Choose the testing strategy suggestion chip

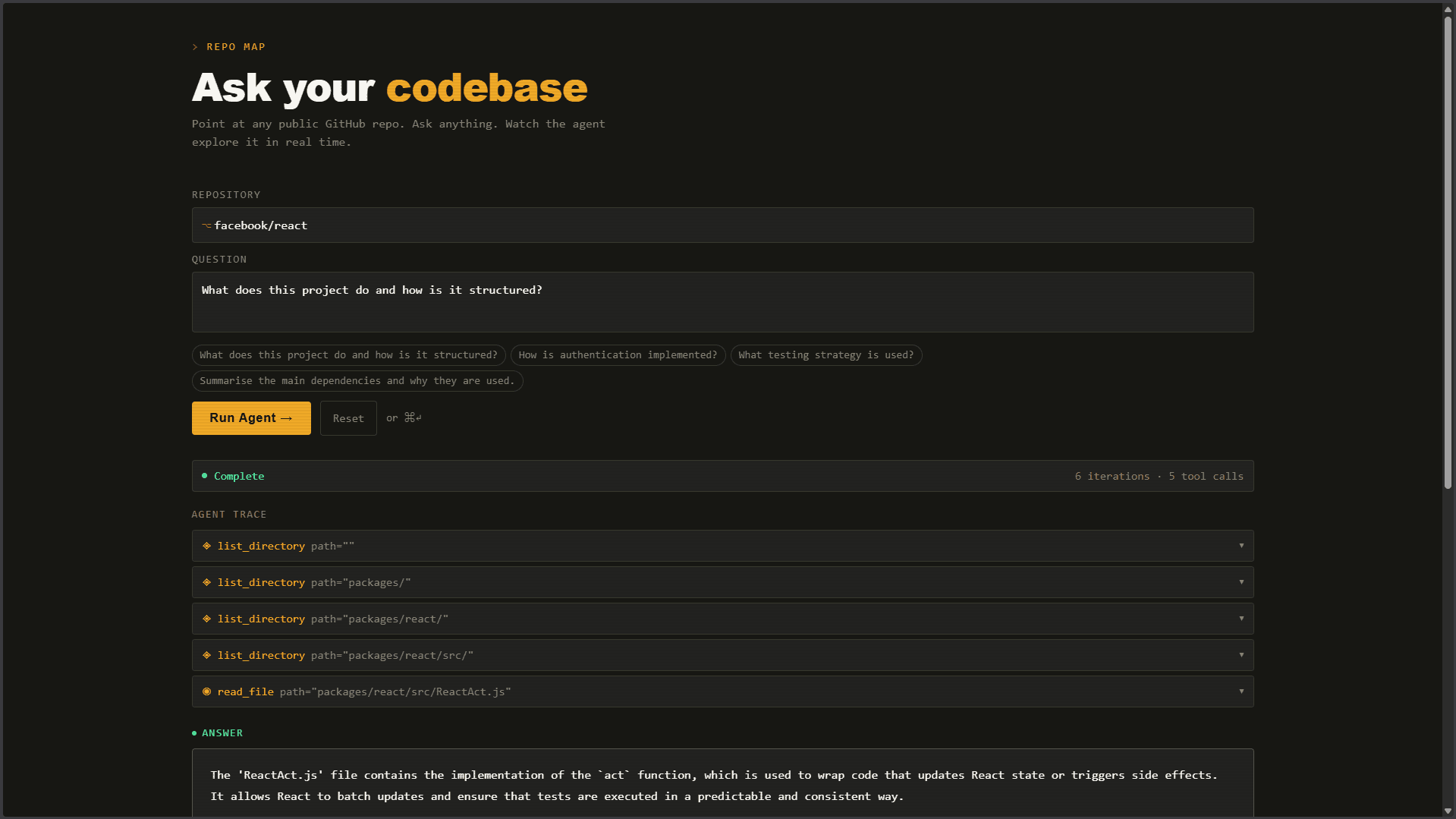click(825, 355)
